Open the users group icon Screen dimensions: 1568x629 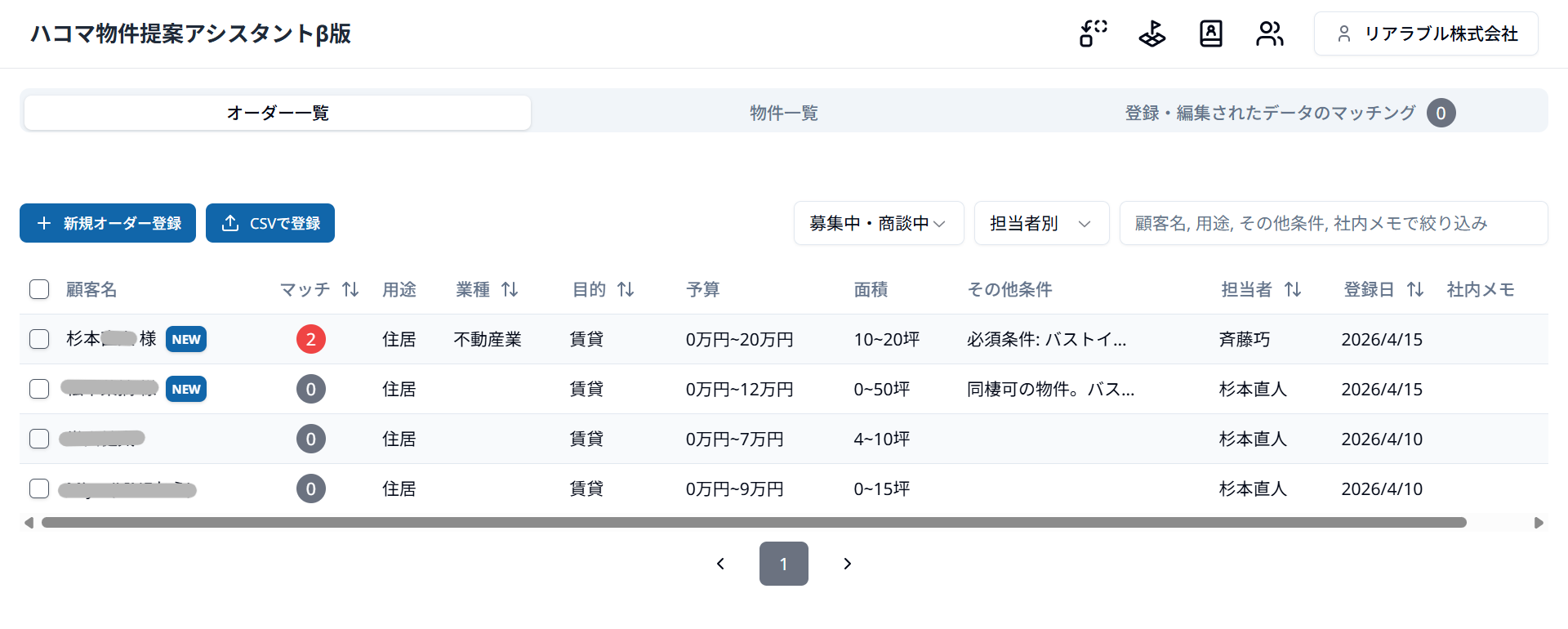pos(1269,33)
